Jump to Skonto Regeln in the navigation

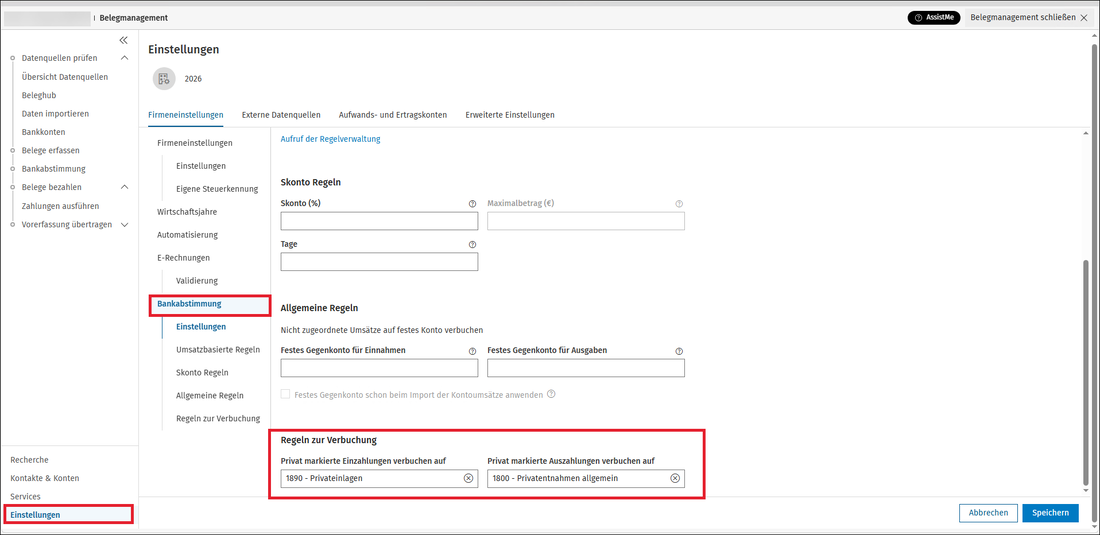click(202, 372)
